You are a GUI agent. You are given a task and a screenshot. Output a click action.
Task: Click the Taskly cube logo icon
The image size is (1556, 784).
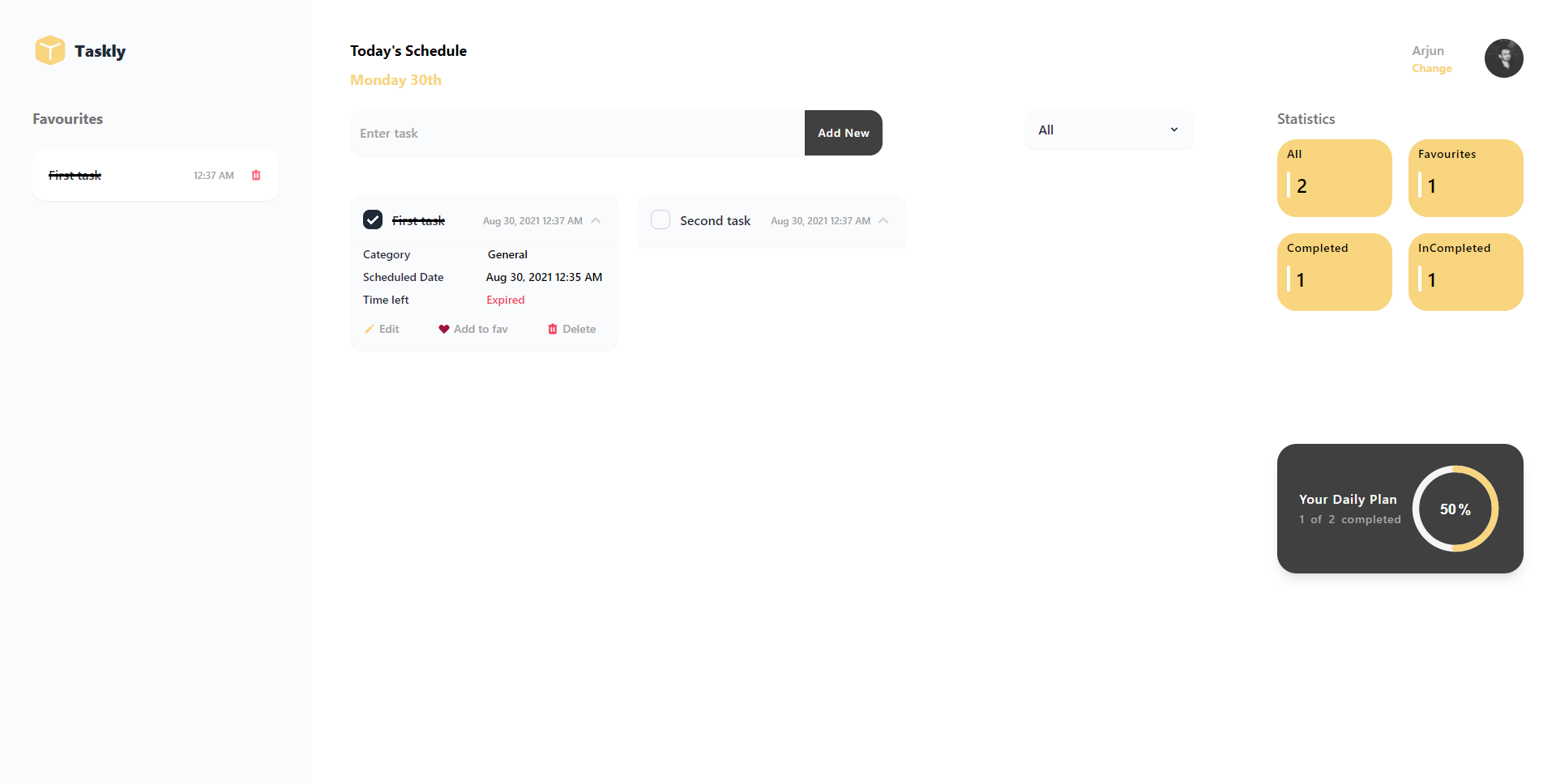(50, 50)
